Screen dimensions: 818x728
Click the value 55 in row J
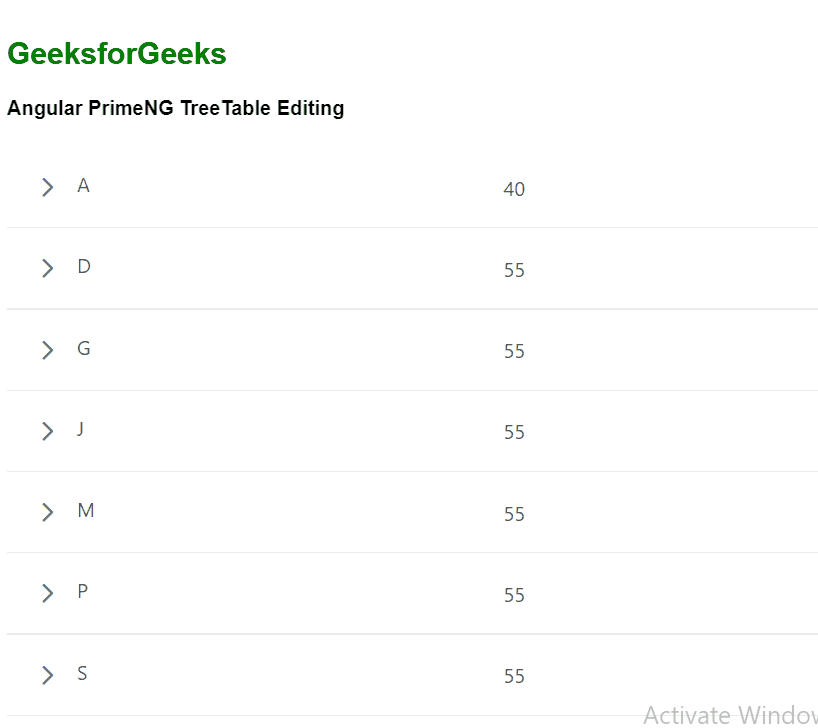[514, 432]
